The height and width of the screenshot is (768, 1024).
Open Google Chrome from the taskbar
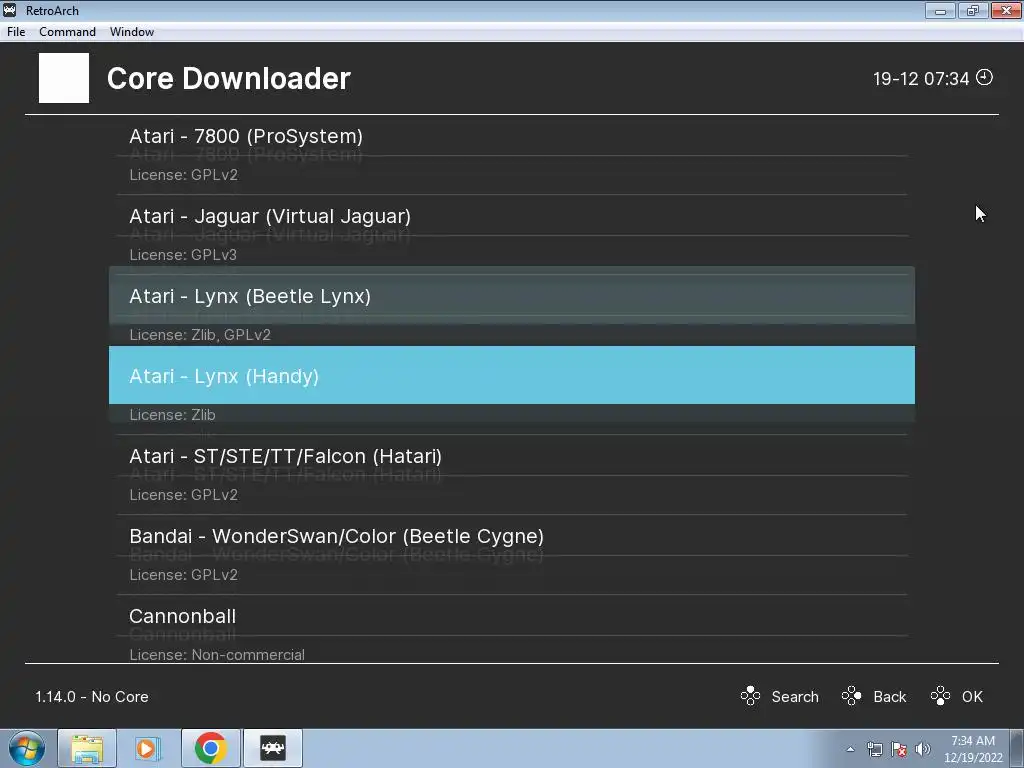tap(210, 748)
